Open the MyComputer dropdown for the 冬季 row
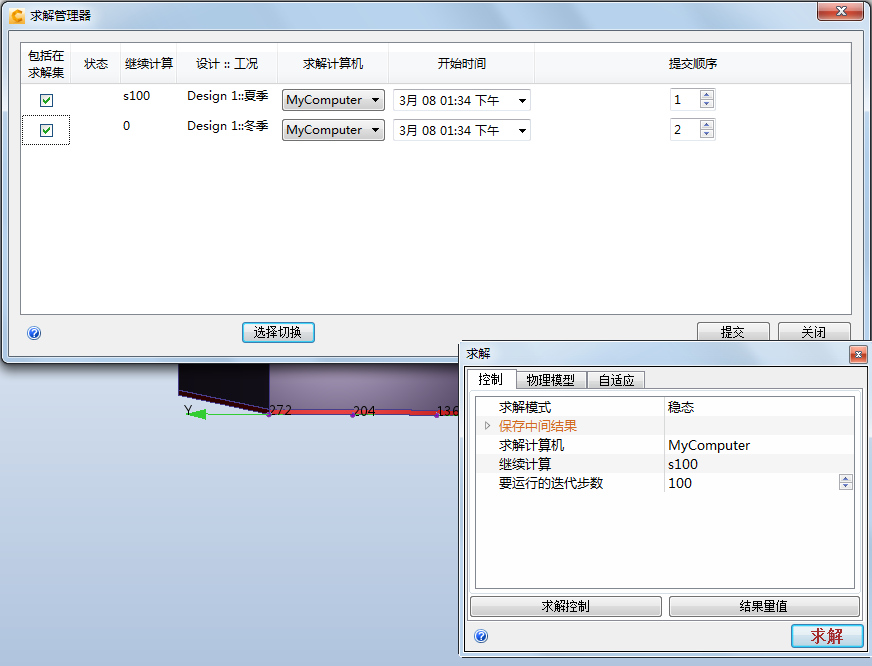Screen dimensions: 872x666 [332, 130]
